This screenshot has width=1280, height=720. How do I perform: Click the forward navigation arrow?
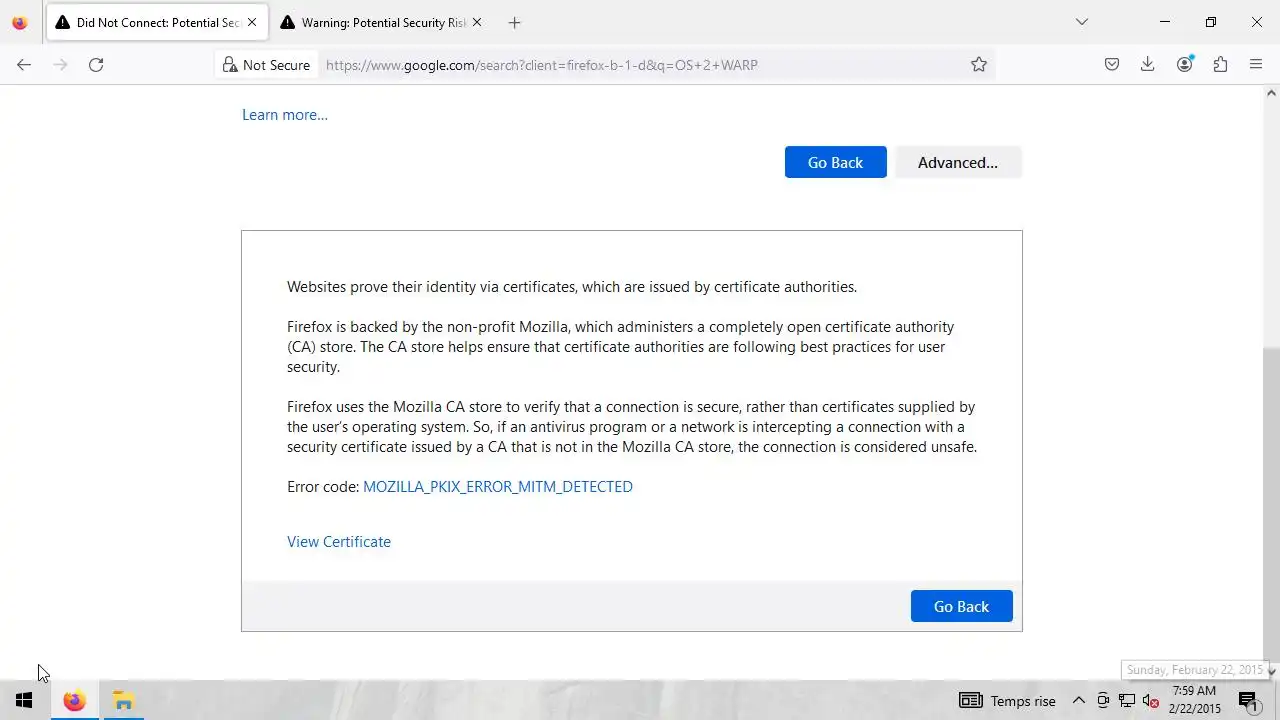60,65
